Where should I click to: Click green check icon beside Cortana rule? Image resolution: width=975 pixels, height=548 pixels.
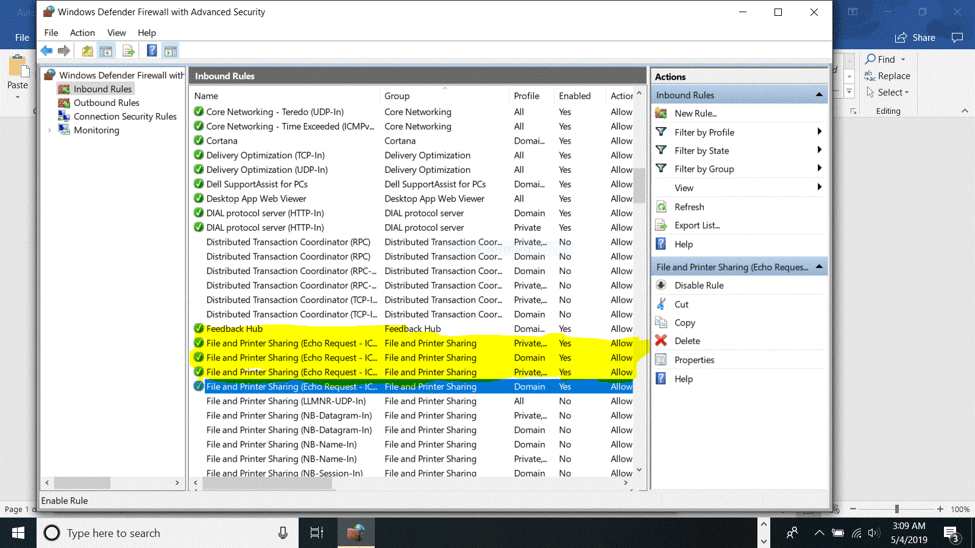click(198, 141)
